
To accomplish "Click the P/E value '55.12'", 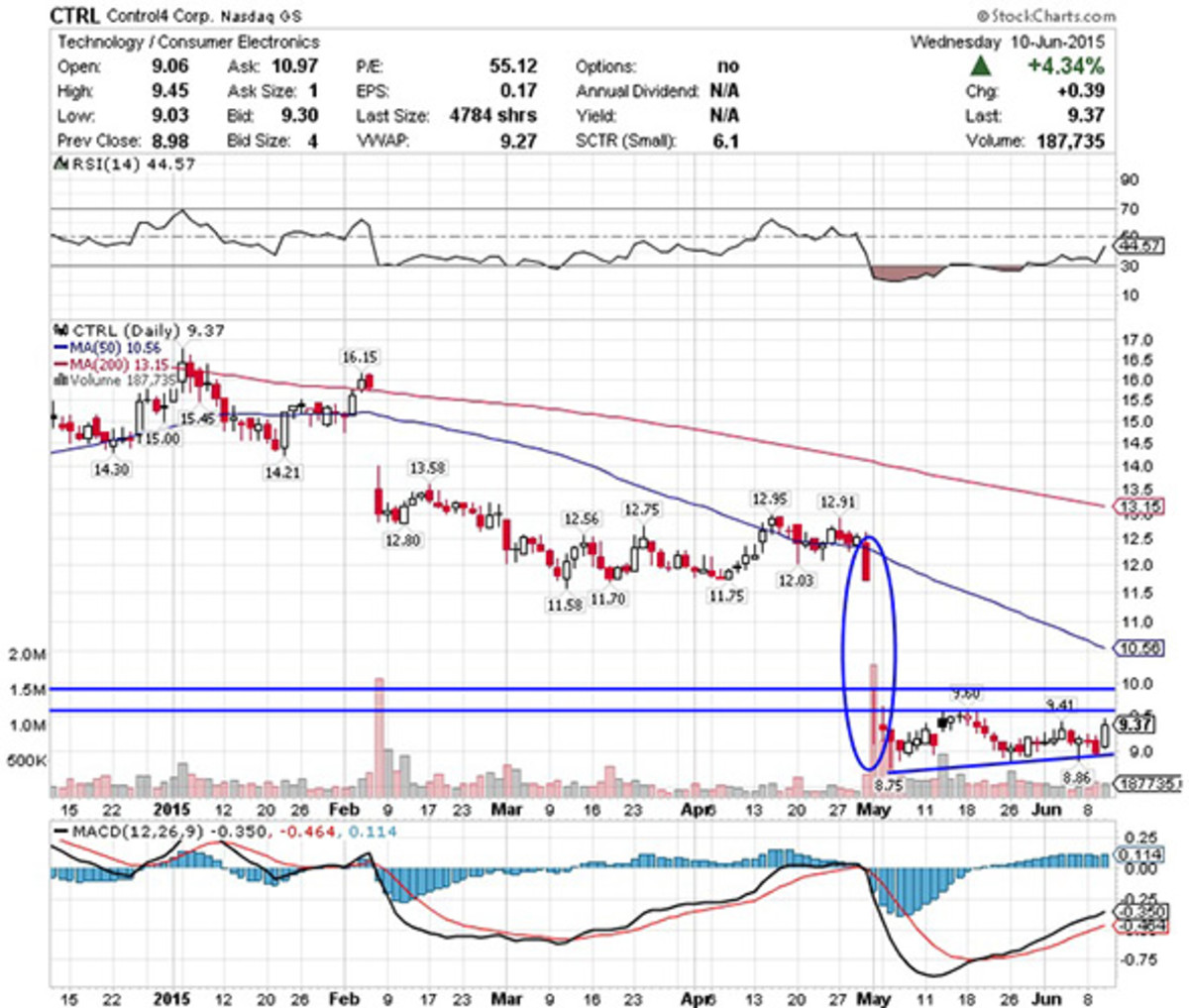I will pos(513,66).
